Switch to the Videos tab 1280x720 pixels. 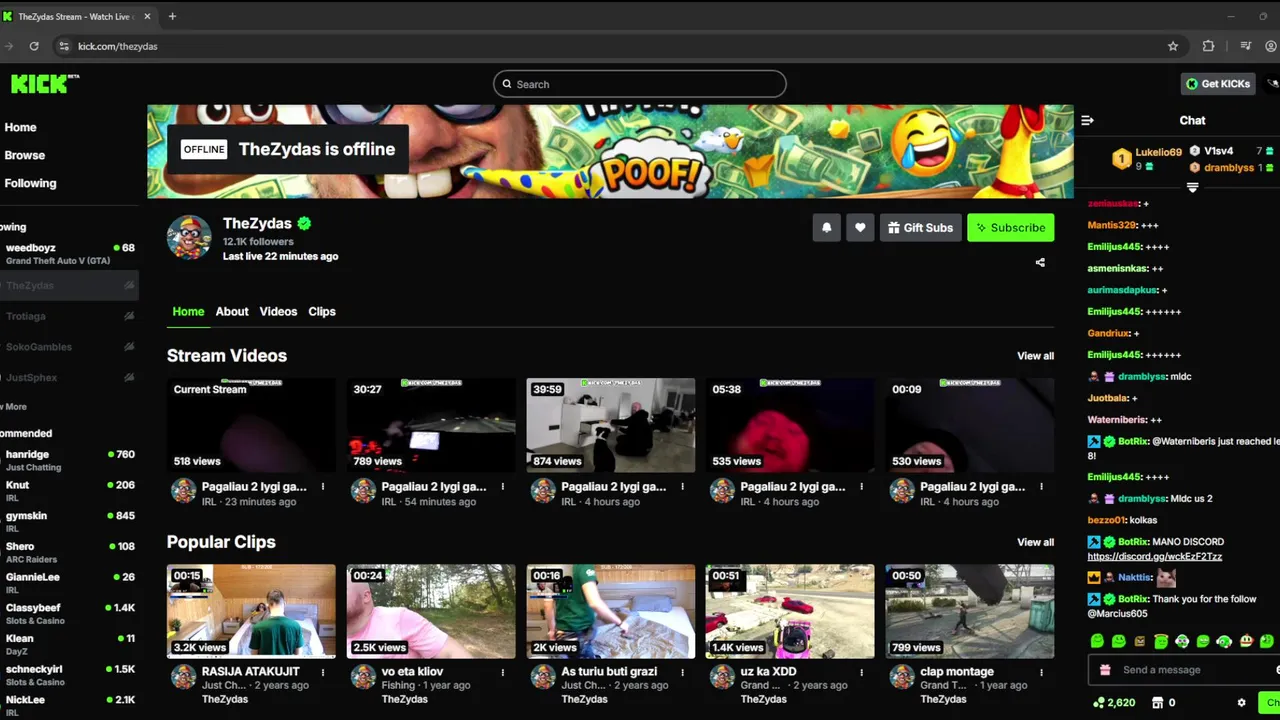278,312
